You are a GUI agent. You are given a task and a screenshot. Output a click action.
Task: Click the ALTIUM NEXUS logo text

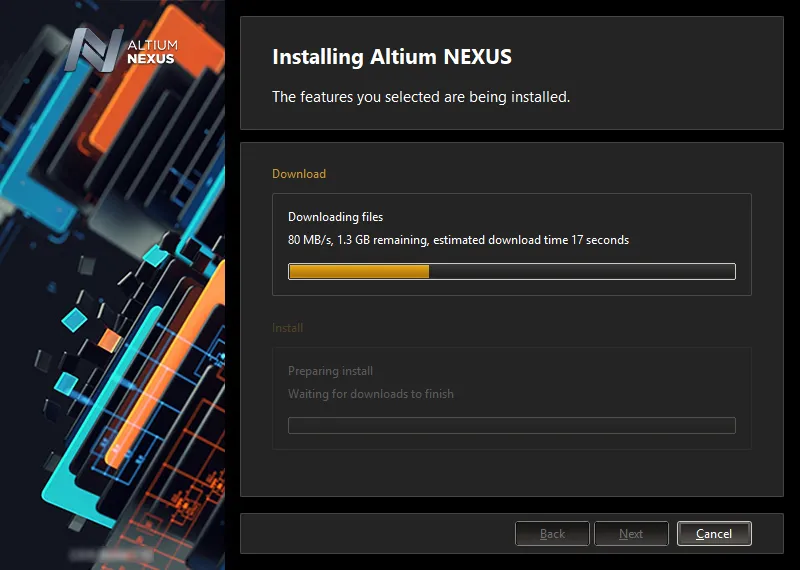152,52
